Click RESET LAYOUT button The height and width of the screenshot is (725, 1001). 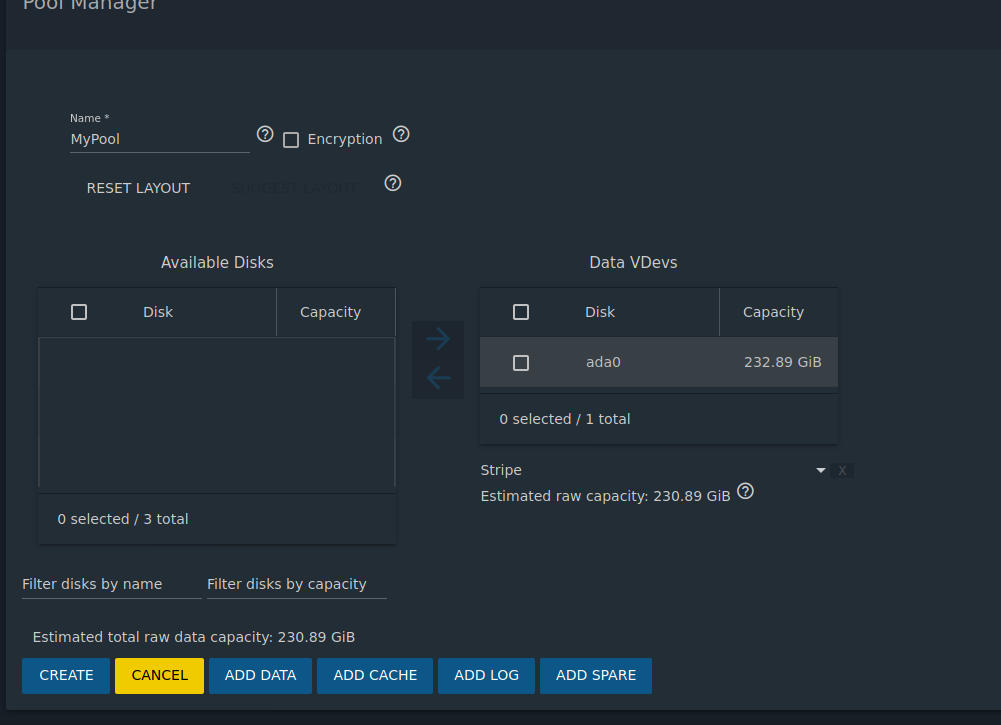tap(138, 188)
